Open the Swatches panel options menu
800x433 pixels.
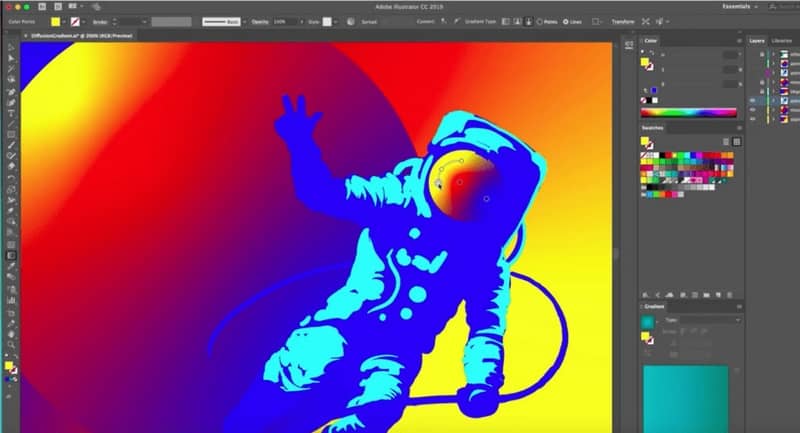738,128
